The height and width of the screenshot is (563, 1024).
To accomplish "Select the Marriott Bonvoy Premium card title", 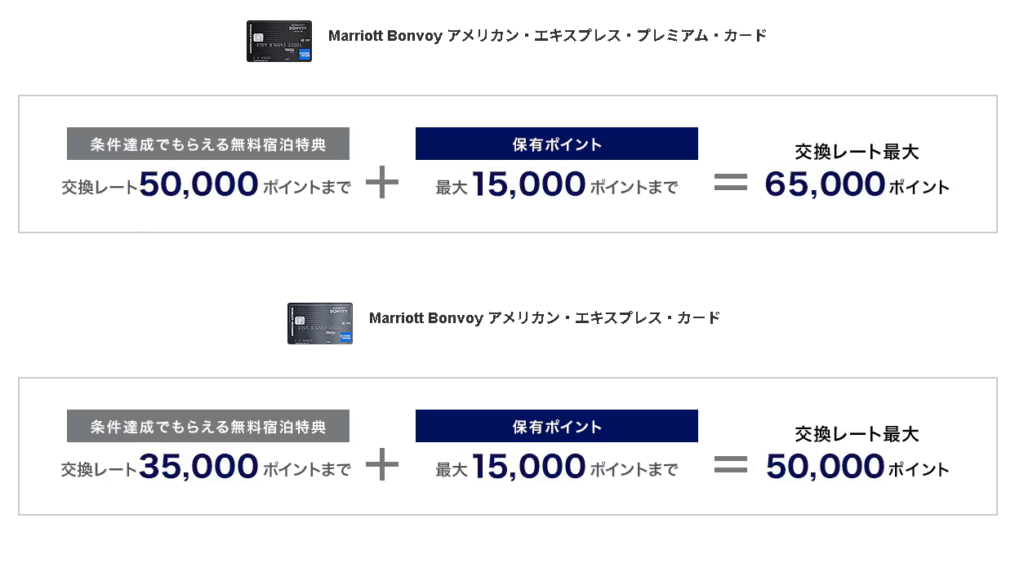I will (x=547, y=36).
